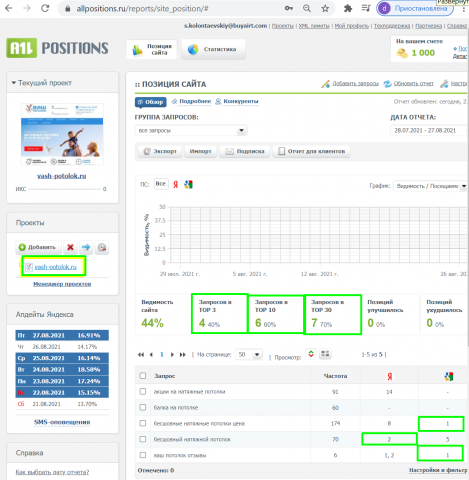Open Настройки и фильтр link
Image resolution: width=469 pixels, height=480 pixels.
coord(438,470)
